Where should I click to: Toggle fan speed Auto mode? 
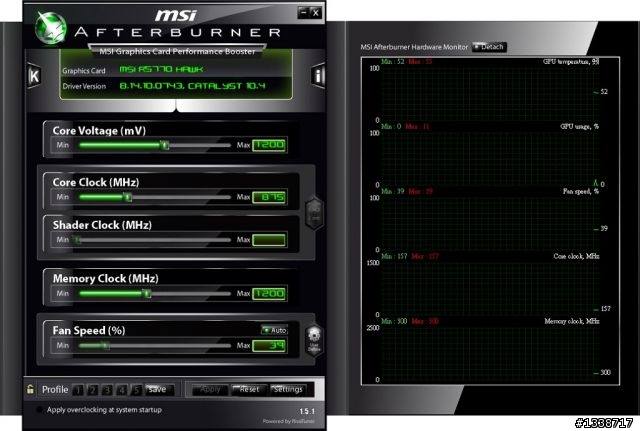(274, 330)
